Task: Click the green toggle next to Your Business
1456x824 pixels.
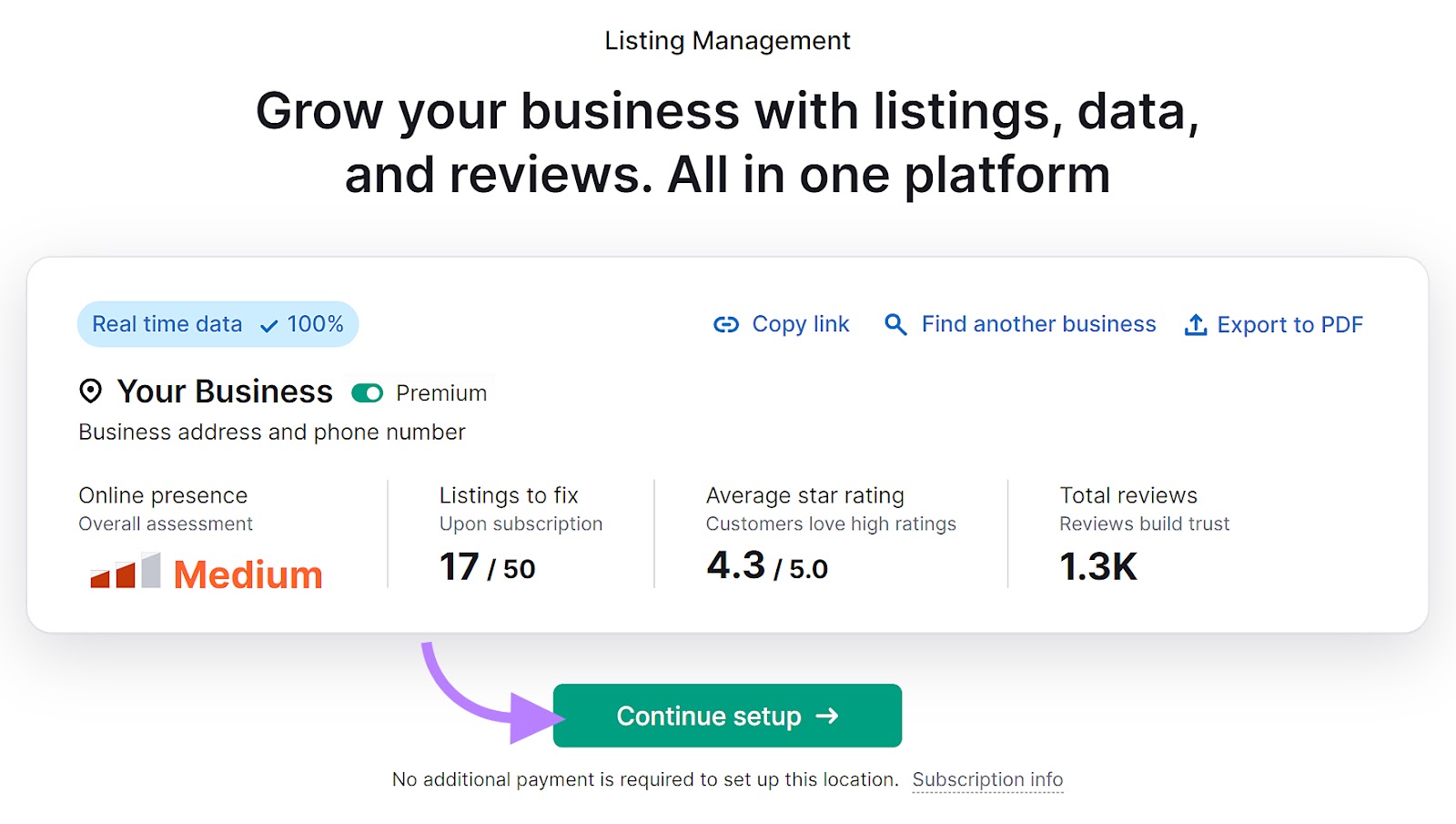Action: point(368,393)
